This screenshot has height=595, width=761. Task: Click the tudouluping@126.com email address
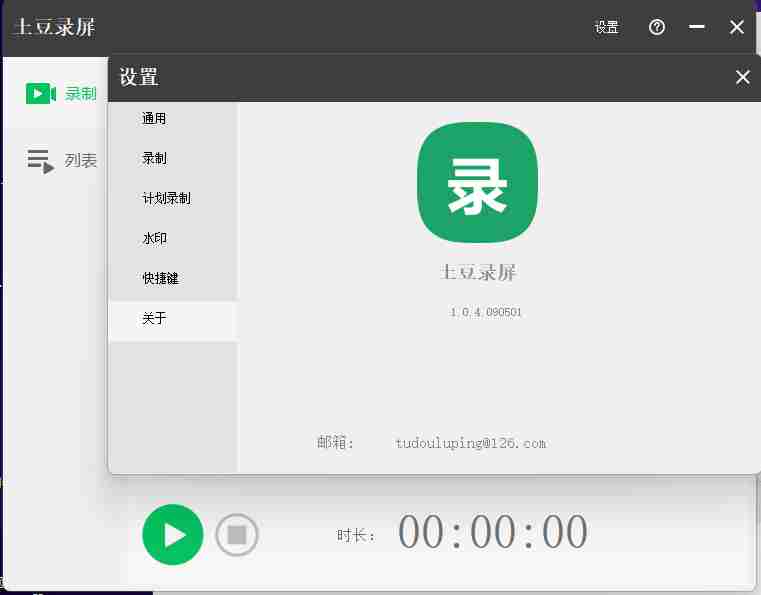click(x=470, y=443)
